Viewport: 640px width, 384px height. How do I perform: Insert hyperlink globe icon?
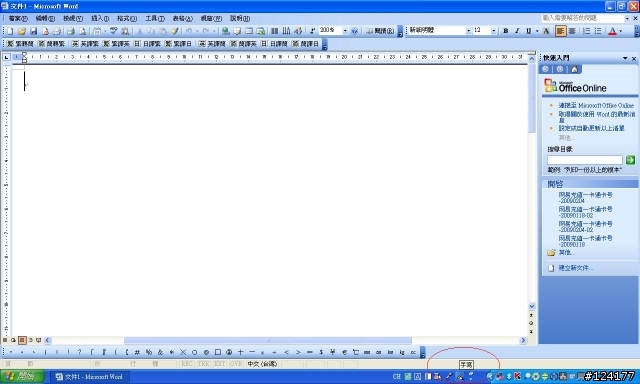(225, 31)
